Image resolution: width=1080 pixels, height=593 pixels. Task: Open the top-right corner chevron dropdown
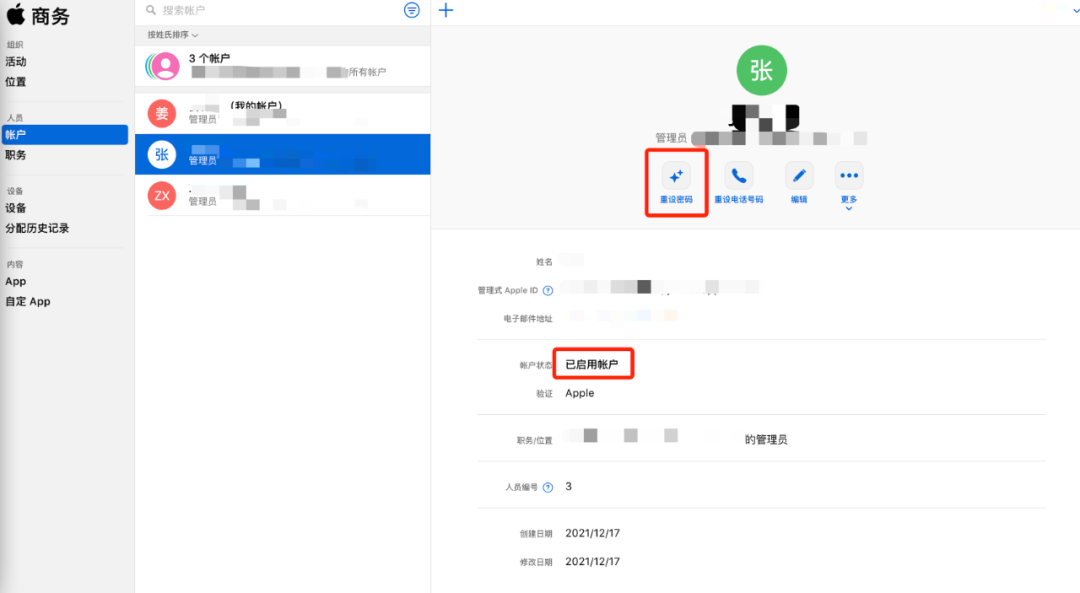[x=1075, y=10]
